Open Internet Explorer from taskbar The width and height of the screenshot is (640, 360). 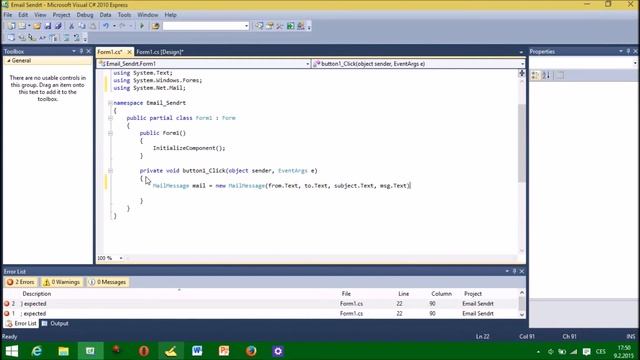pyautogui.click(x=37, y=351)
